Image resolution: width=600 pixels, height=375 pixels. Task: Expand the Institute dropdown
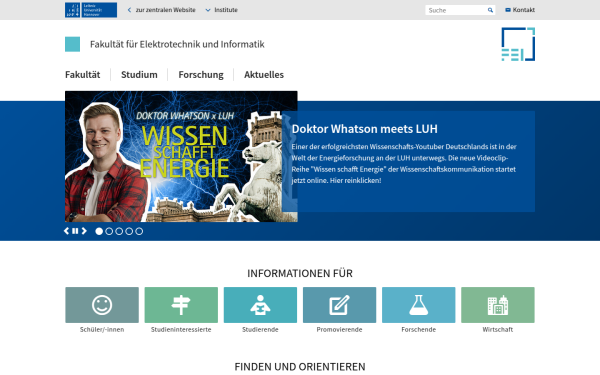coord(222,10)
